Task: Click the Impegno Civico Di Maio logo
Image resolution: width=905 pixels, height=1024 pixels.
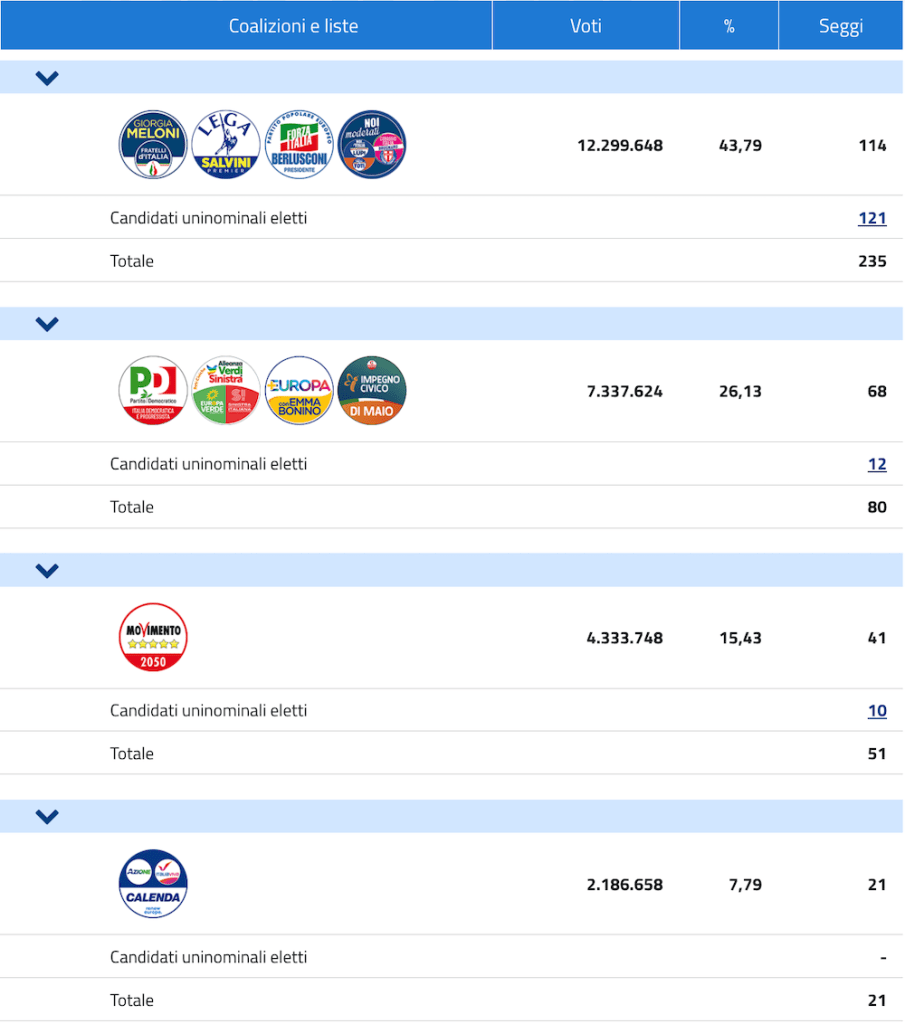Action: (372, 391)
